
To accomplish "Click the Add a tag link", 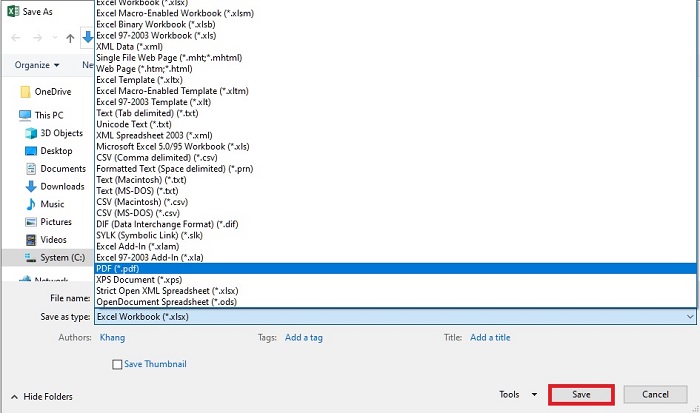I will [303, 338].
